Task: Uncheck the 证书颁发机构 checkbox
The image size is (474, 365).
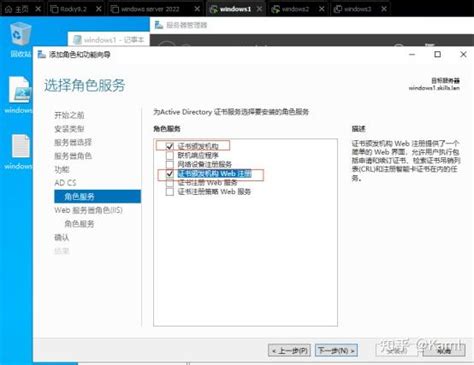Action: pos(170,146)
